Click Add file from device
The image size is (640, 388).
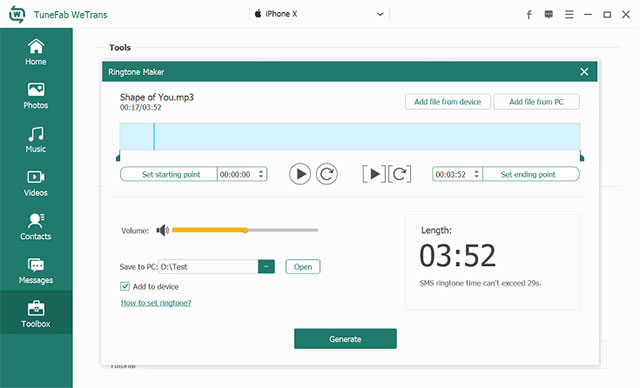pyautogui.click(x=447, y=102)
